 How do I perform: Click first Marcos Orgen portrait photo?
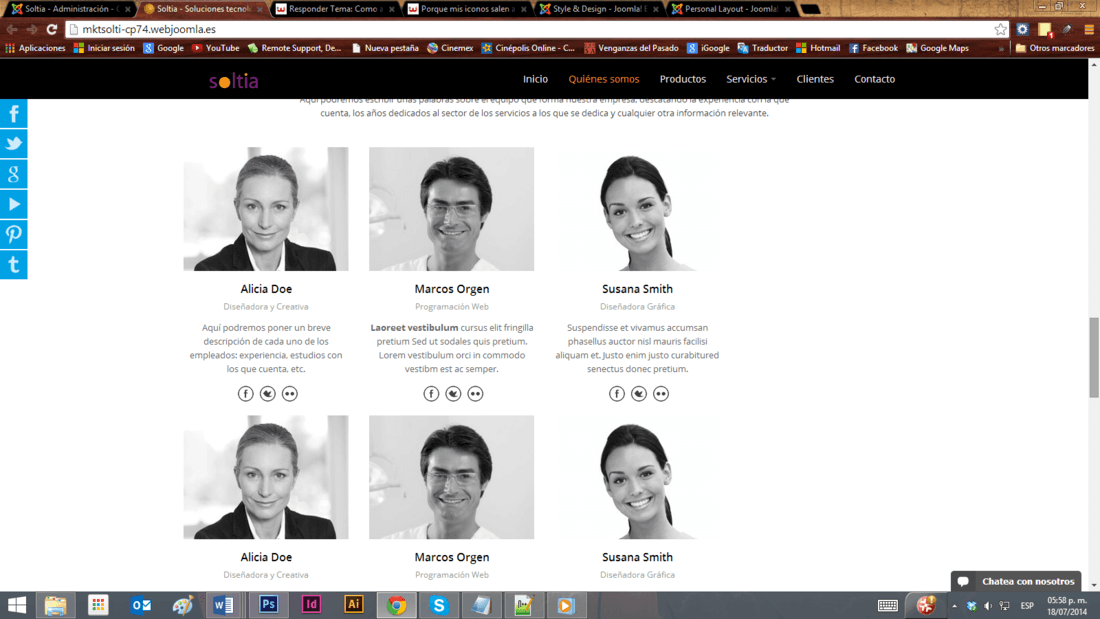(452, 208)
